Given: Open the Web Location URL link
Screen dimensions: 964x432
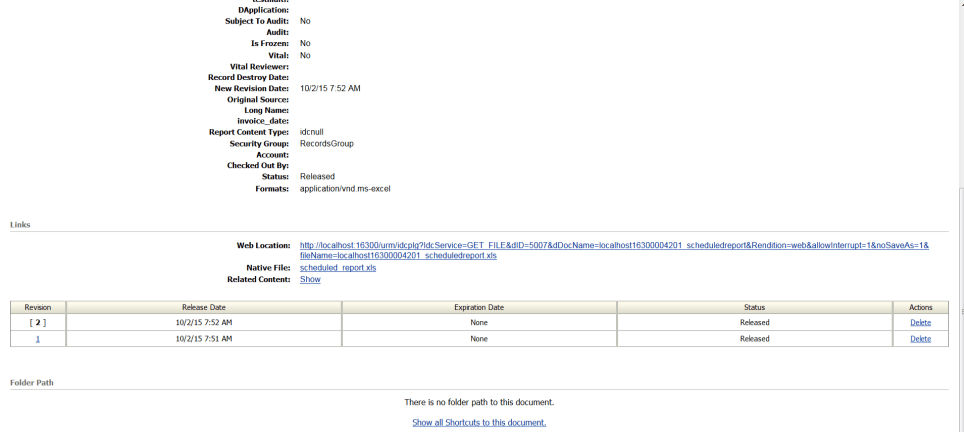Looking at the screenshot, I should [x=613, y=246].
